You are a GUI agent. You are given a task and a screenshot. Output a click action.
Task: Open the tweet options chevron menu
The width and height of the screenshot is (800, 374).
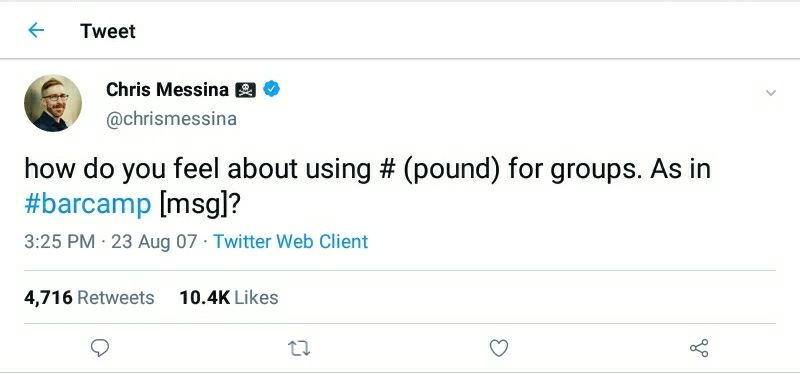pyautogui.click(x=771, y=93)
